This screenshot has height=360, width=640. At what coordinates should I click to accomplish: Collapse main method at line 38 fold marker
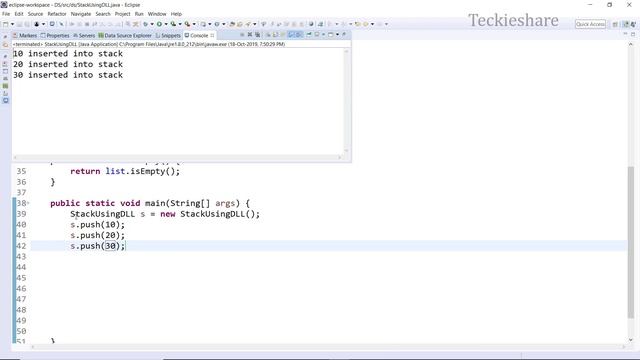pyautogui.click(x=28, y=203)
